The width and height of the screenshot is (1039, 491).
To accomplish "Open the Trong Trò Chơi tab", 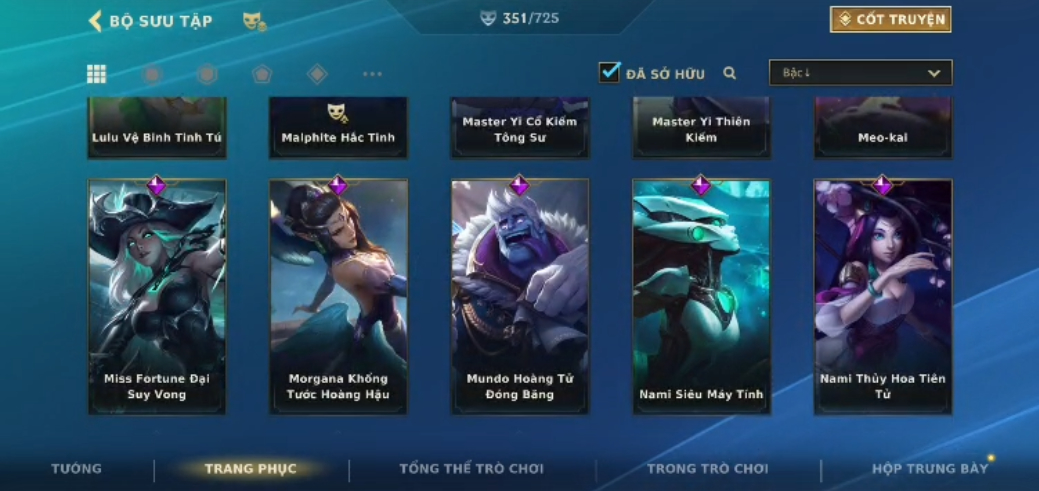I will click(x=708, y=468).
